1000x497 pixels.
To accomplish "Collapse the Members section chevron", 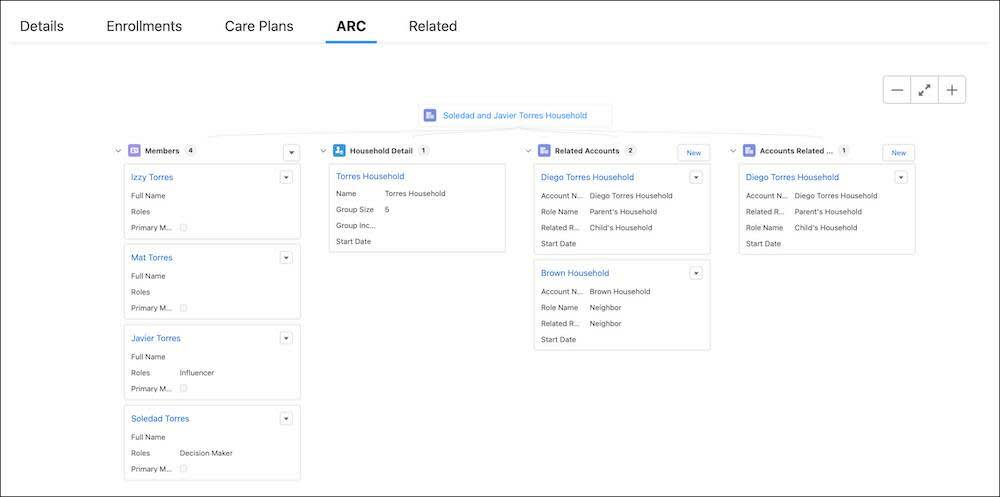I will pyautogui.click(x=118, y=151).
